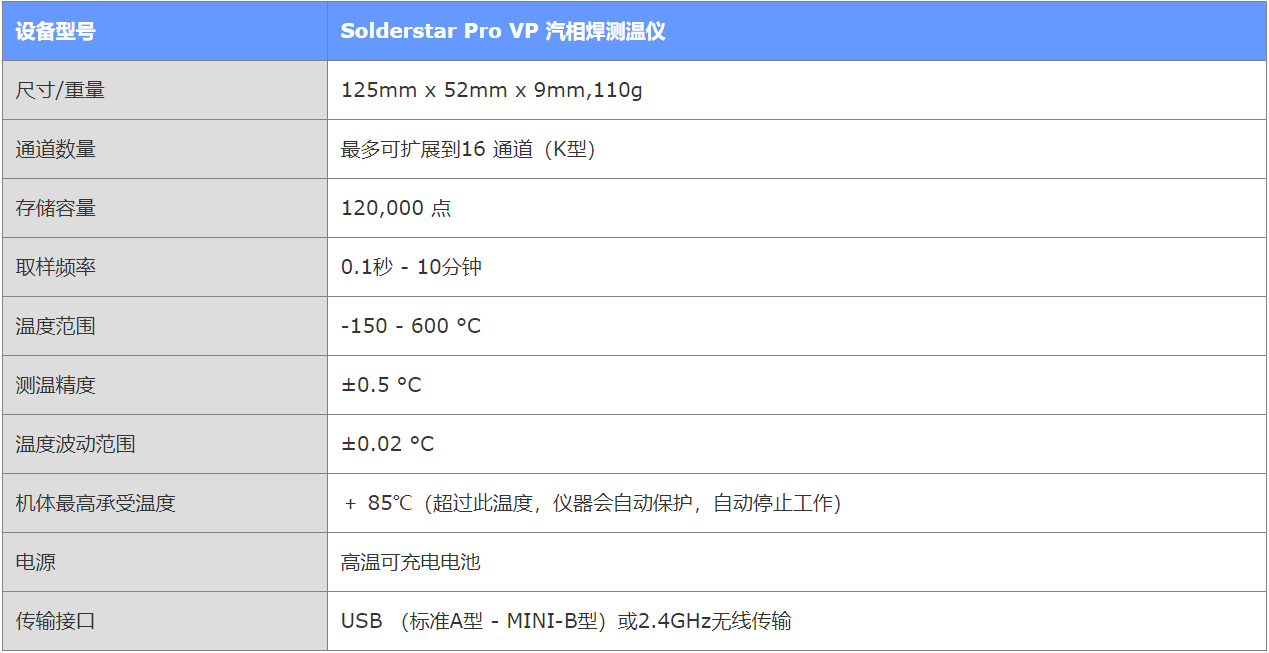The height and width of the screenshot is (653, 1269).
Task: Click the 温度波动范围 row label
Action: 76,444
